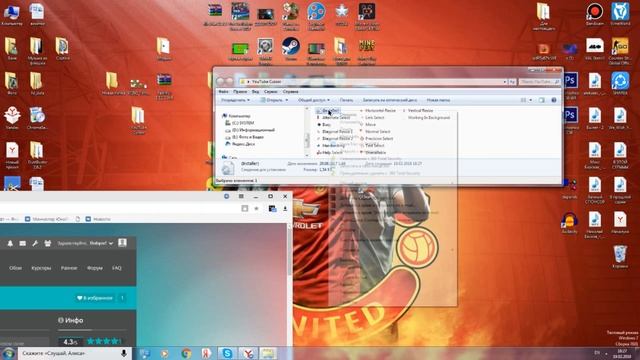Viewport: 640px width, 360px height.
Task: Open Skype from the taskbar
Action: coord(227,353)
